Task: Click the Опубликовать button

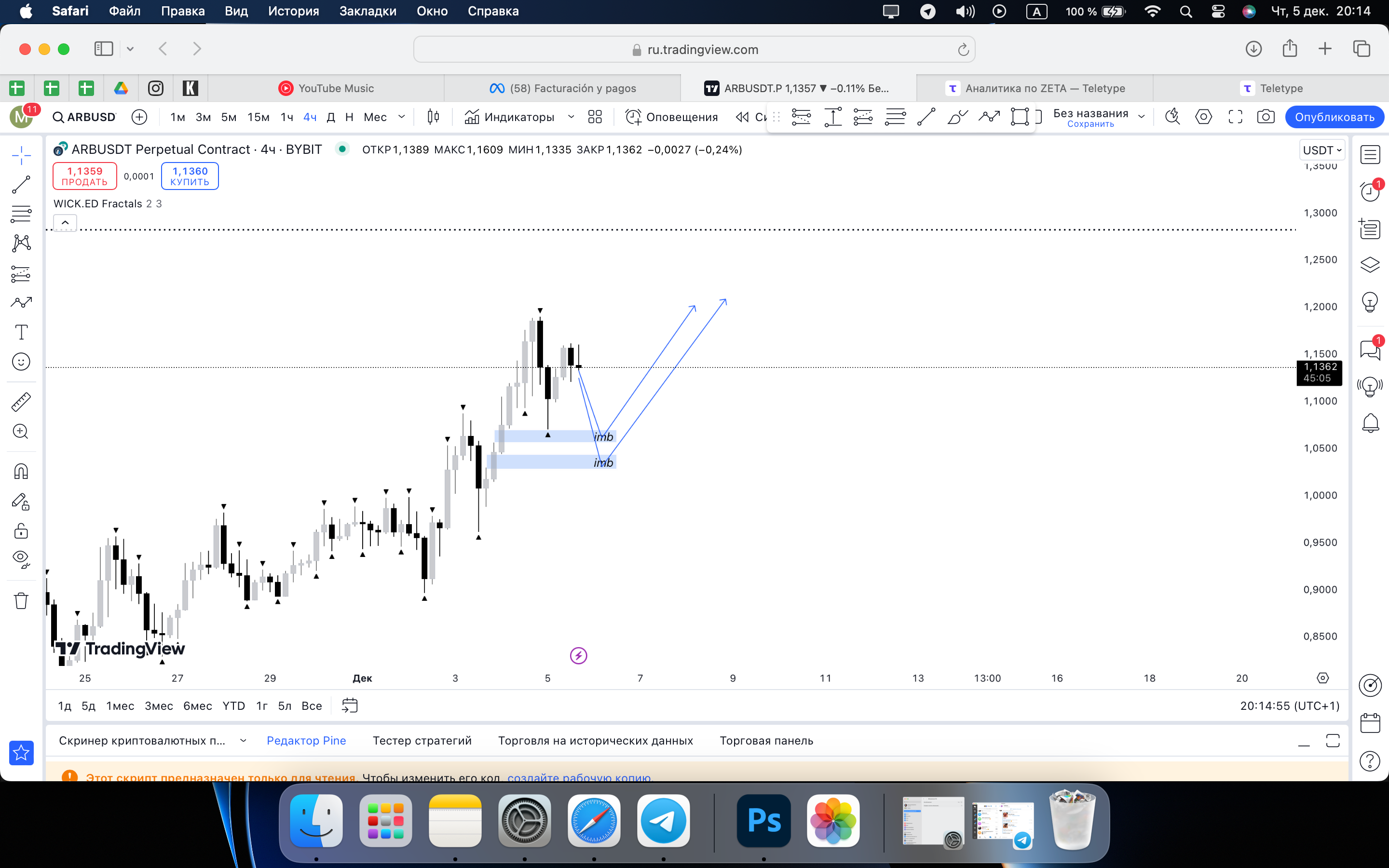Action: pos(1335,117)
